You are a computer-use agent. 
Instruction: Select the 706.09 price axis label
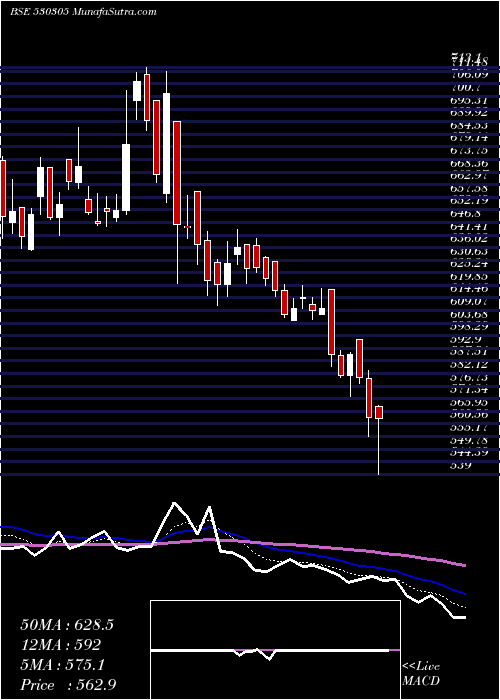(x=469, y=75)
